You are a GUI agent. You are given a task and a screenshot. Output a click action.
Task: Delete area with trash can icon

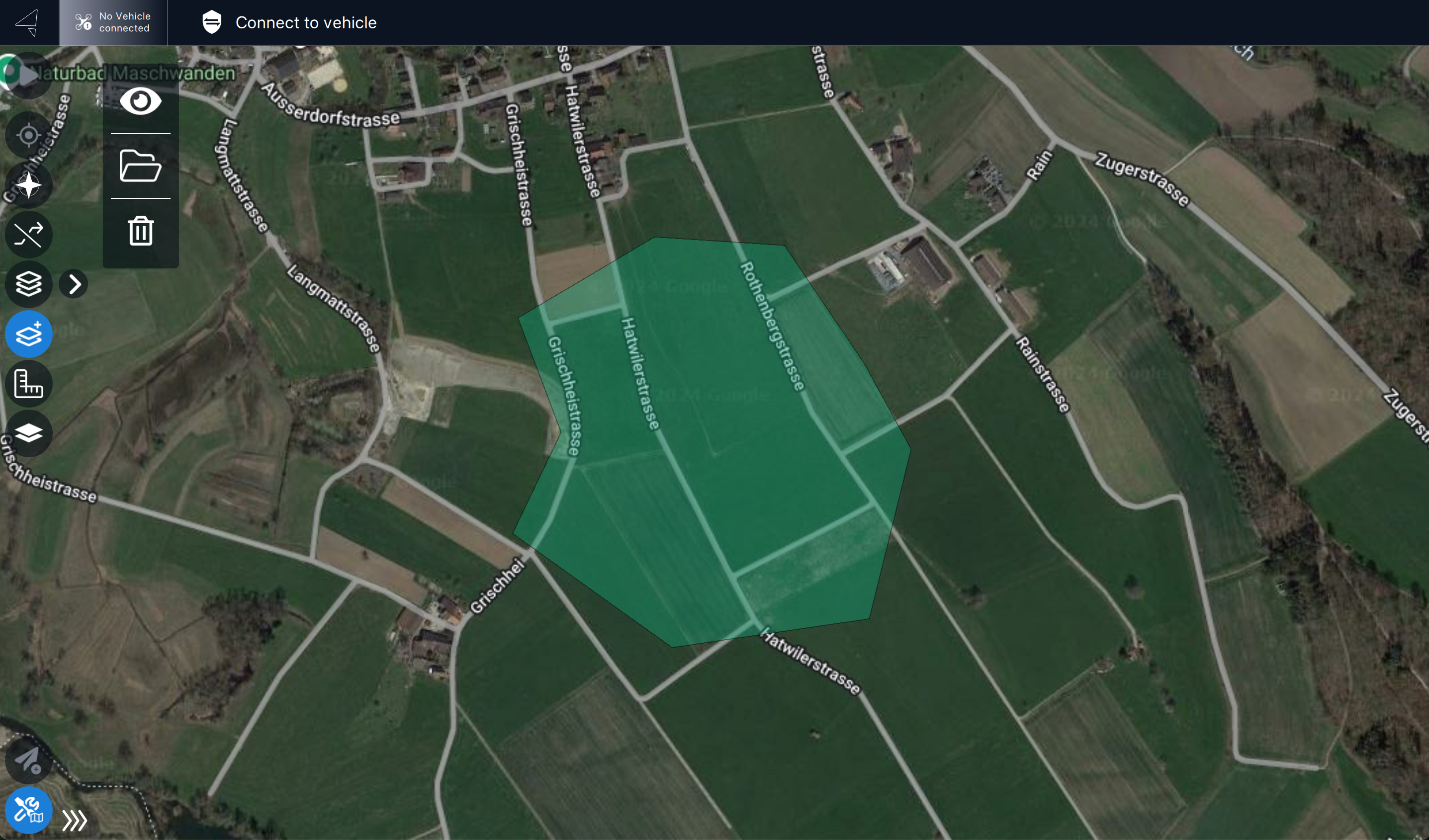pos(140,231)
